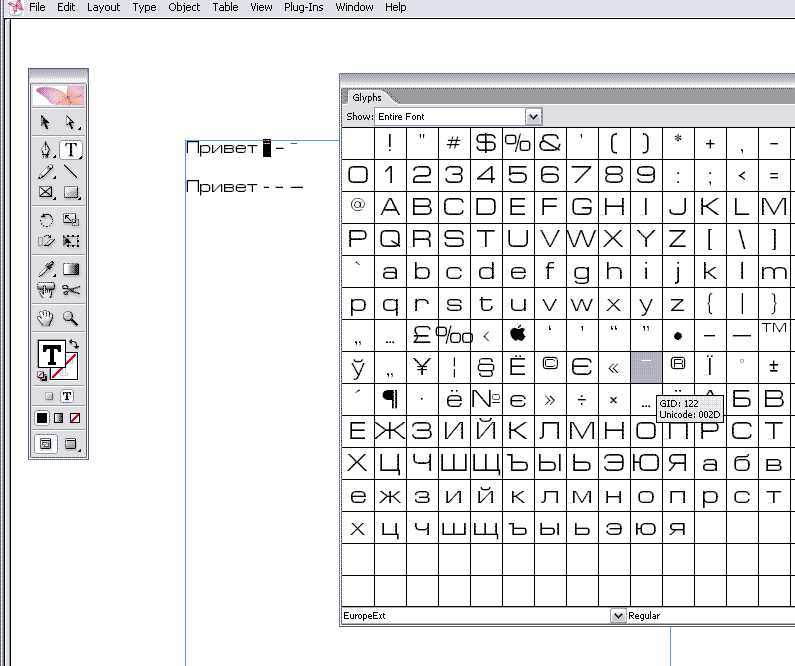The height and width of the screenshot is (666, 795).
Task: Click the Yen ¥ glyph cell
Action: (x=422, y=367)
